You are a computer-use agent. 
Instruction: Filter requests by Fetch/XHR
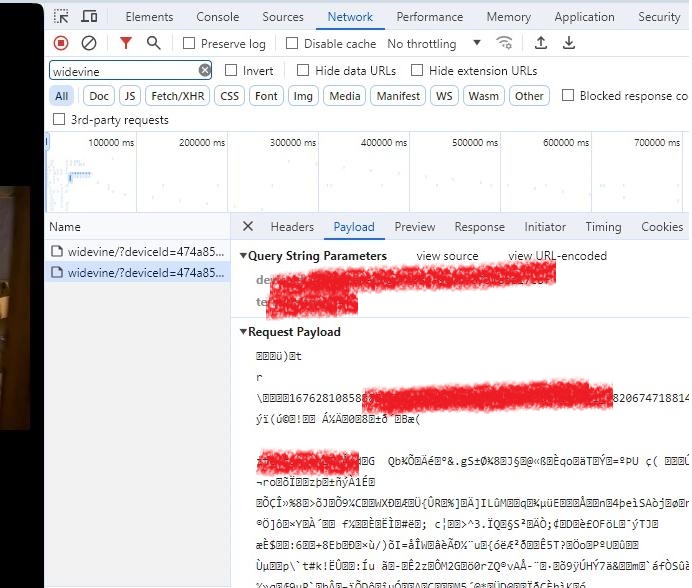point(177,96)
